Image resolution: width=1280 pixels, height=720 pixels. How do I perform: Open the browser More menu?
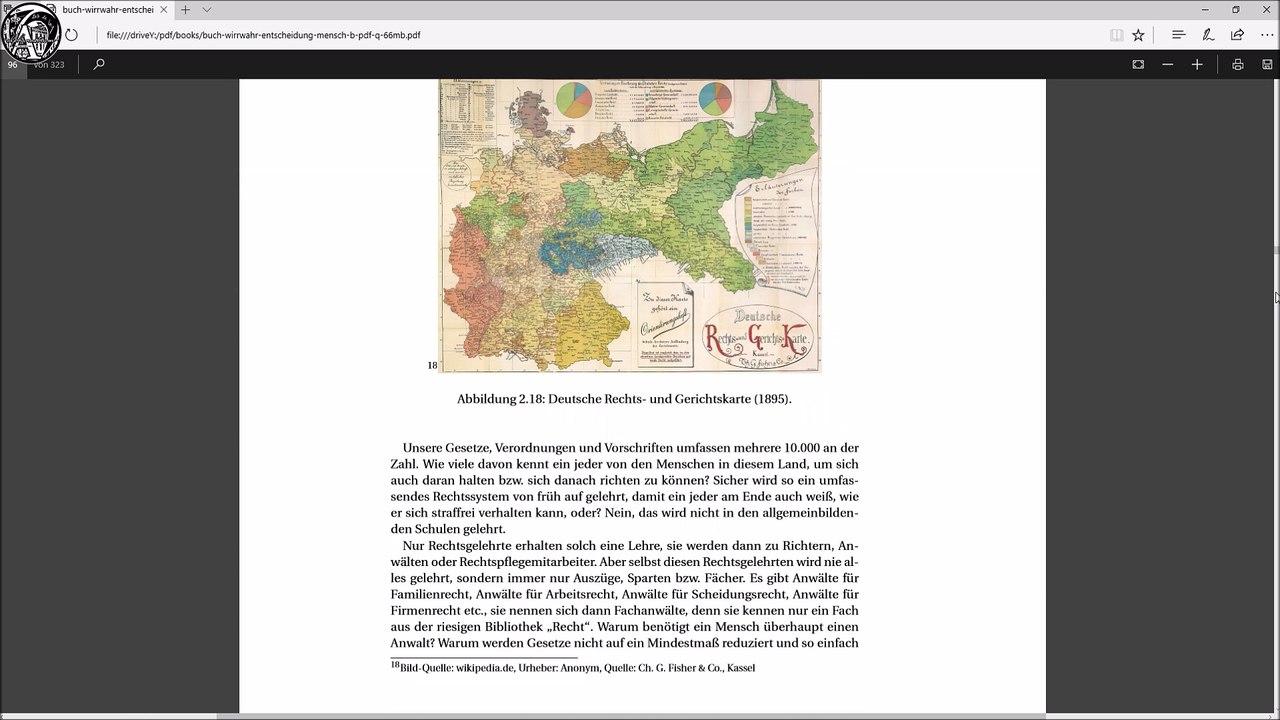pos(1266,35)
